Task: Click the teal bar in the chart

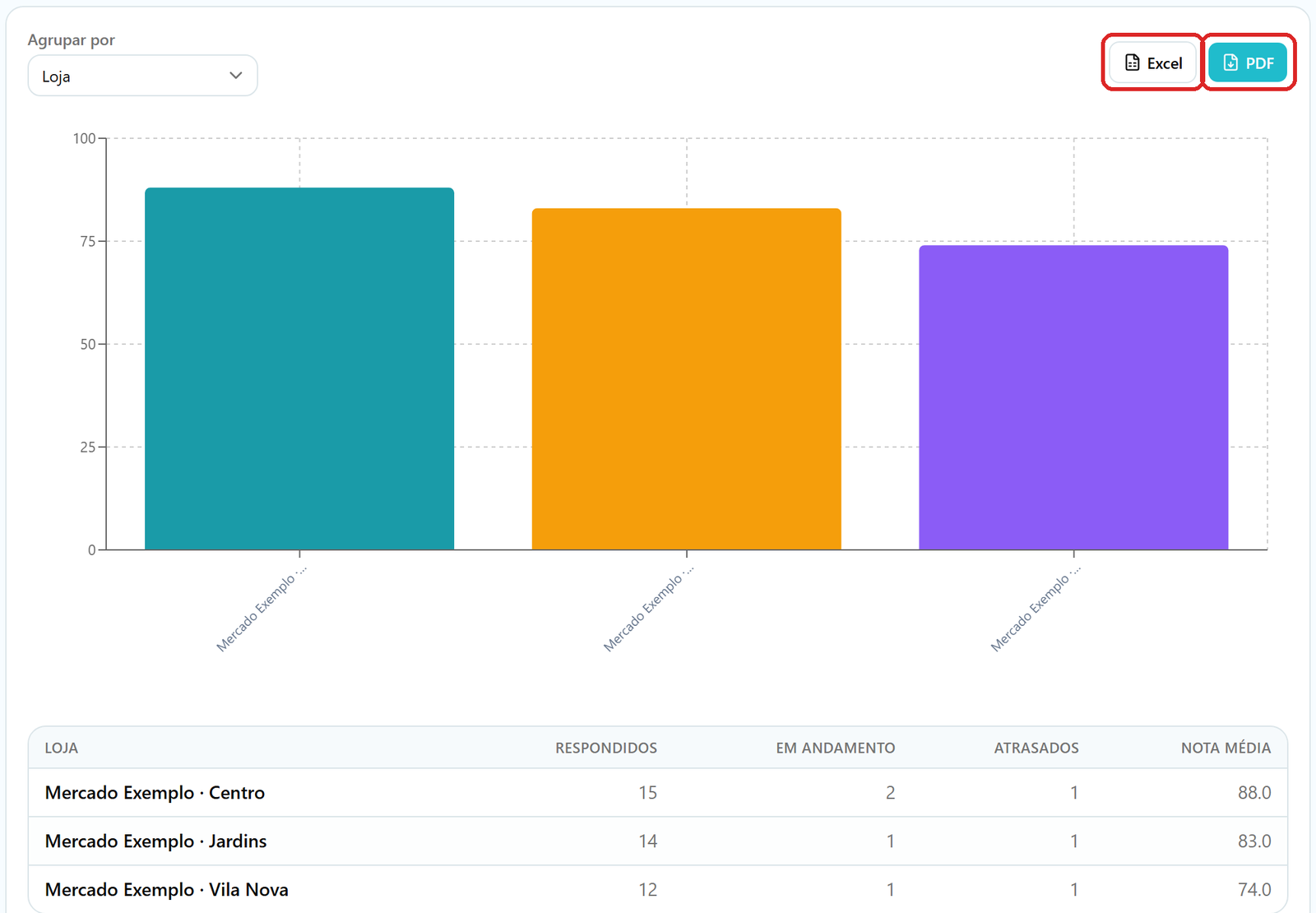Action: click(x=299, y=368)
